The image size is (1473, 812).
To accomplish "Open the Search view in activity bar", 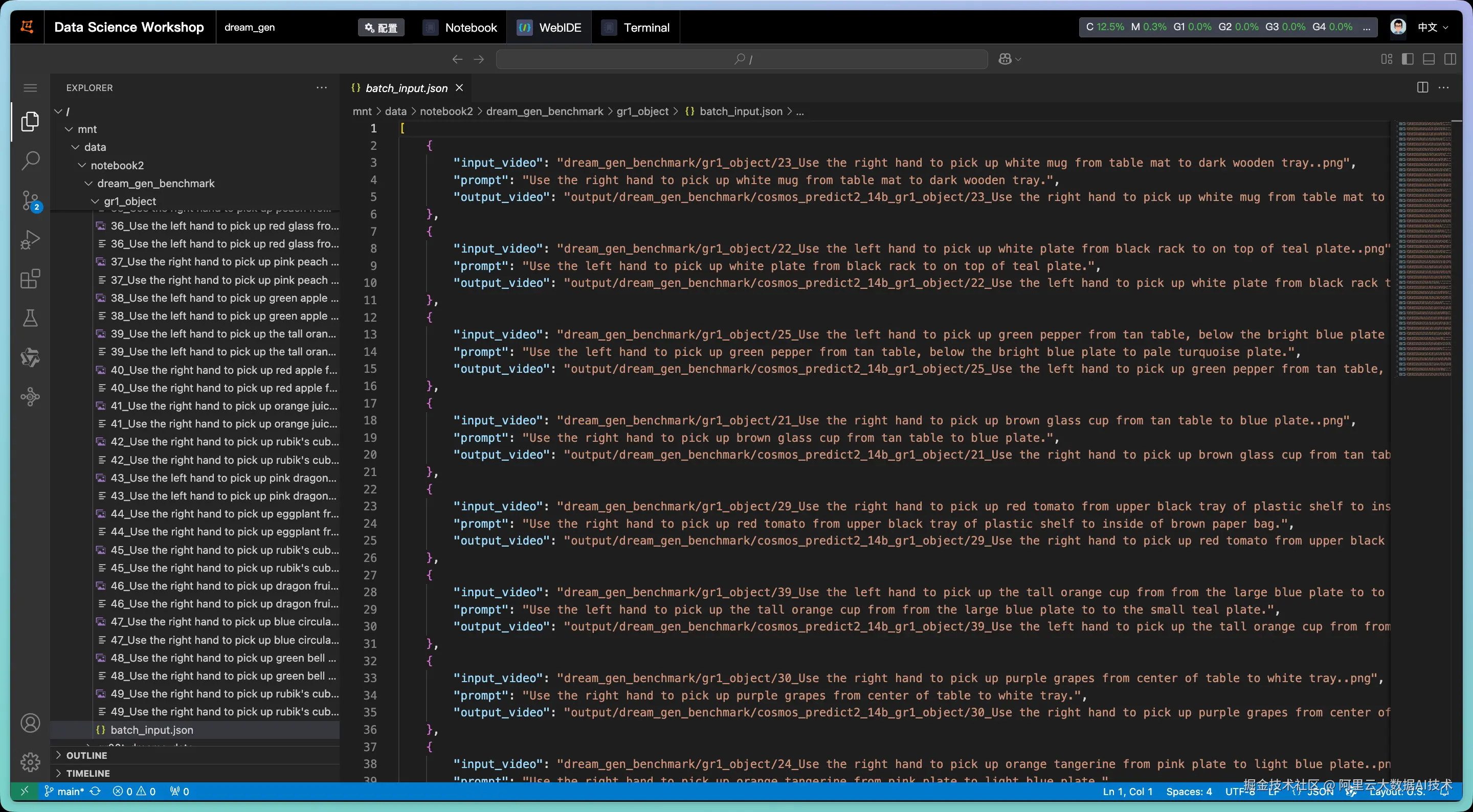I will [x=30, y=161].
